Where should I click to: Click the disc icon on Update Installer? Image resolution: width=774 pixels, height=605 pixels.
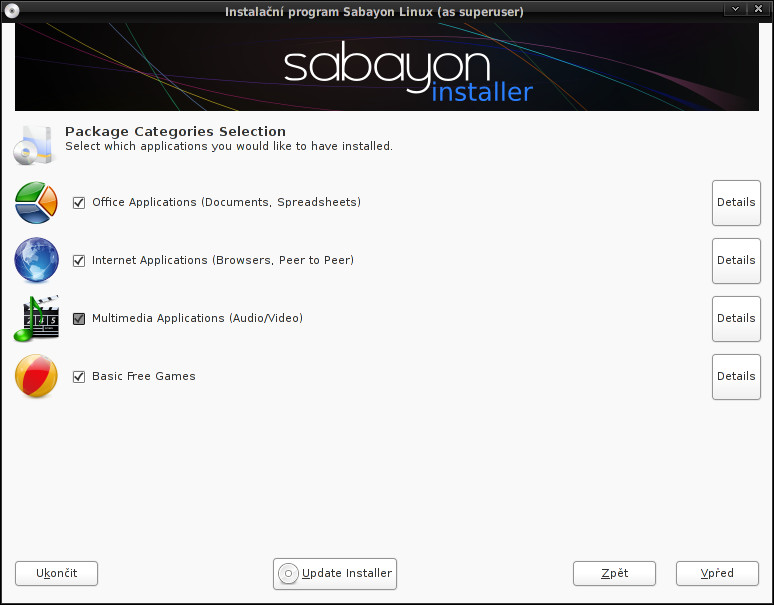[x=288, y=573]
